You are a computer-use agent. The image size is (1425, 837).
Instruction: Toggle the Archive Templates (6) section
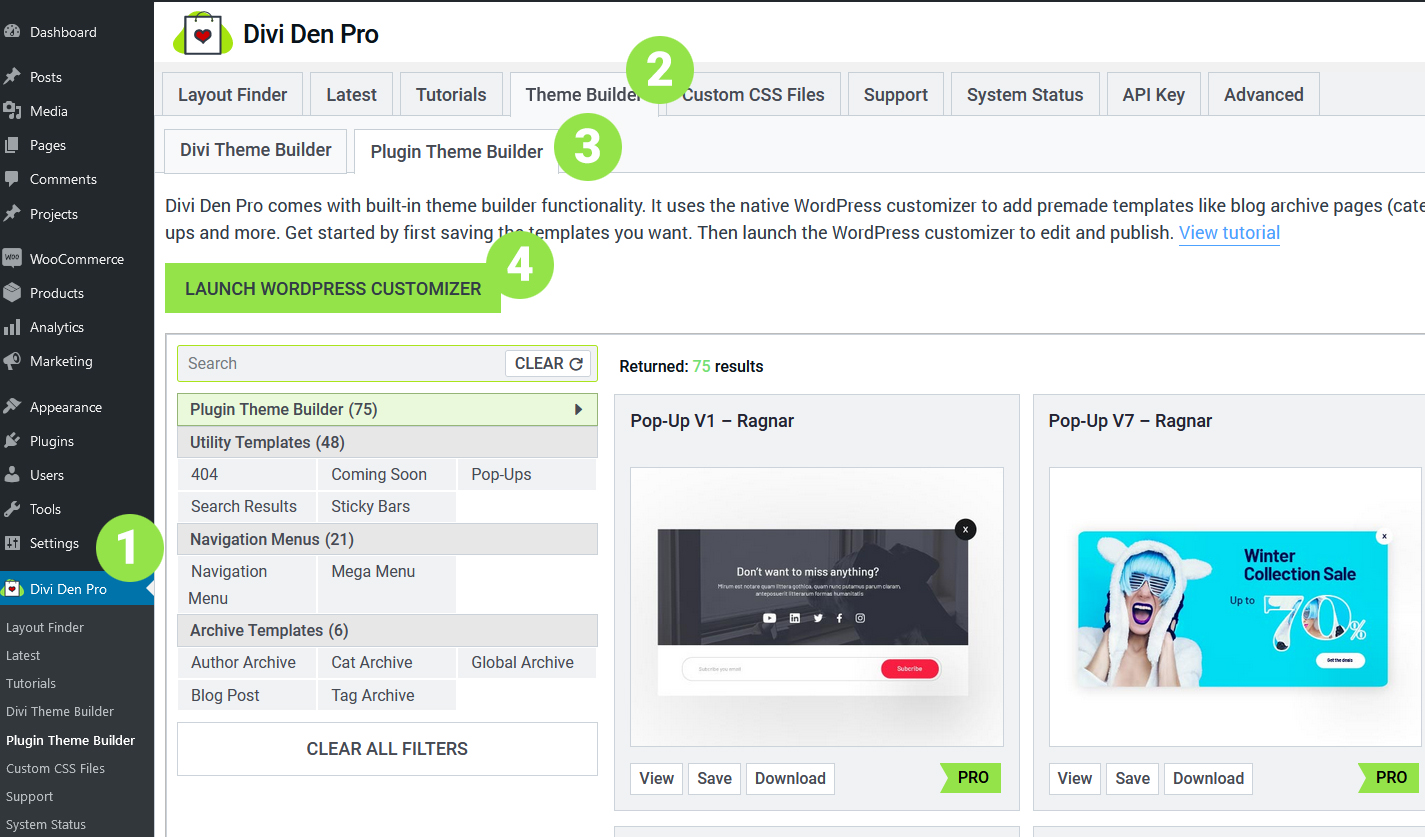(387, 630)
